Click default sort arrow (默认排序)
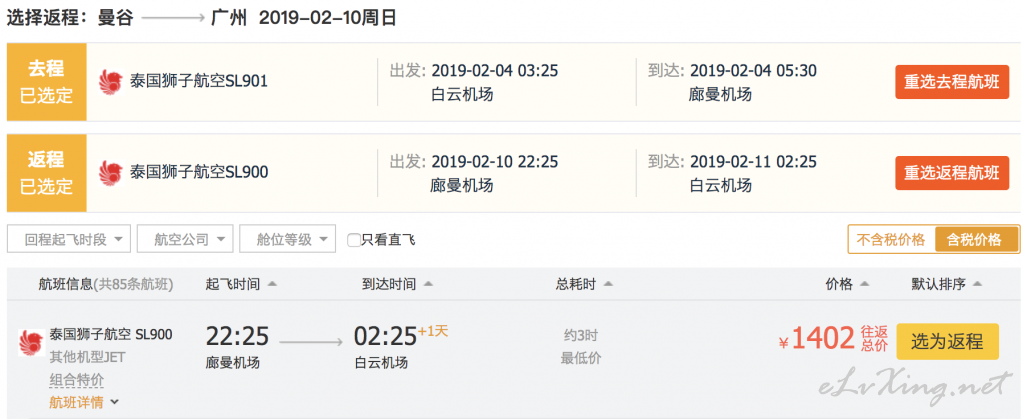This screenshot has width=1023, height=419. click(x=977, y=284)
